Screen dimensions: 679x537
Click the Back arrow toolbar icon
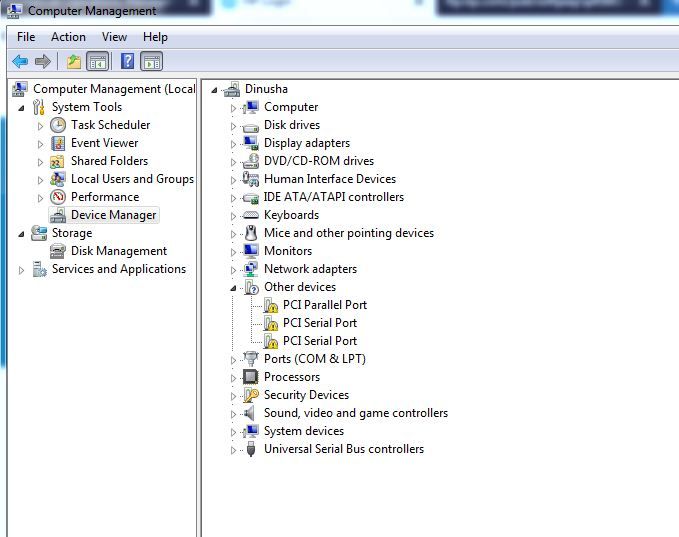pyautogui.click(x=20, y=61)
